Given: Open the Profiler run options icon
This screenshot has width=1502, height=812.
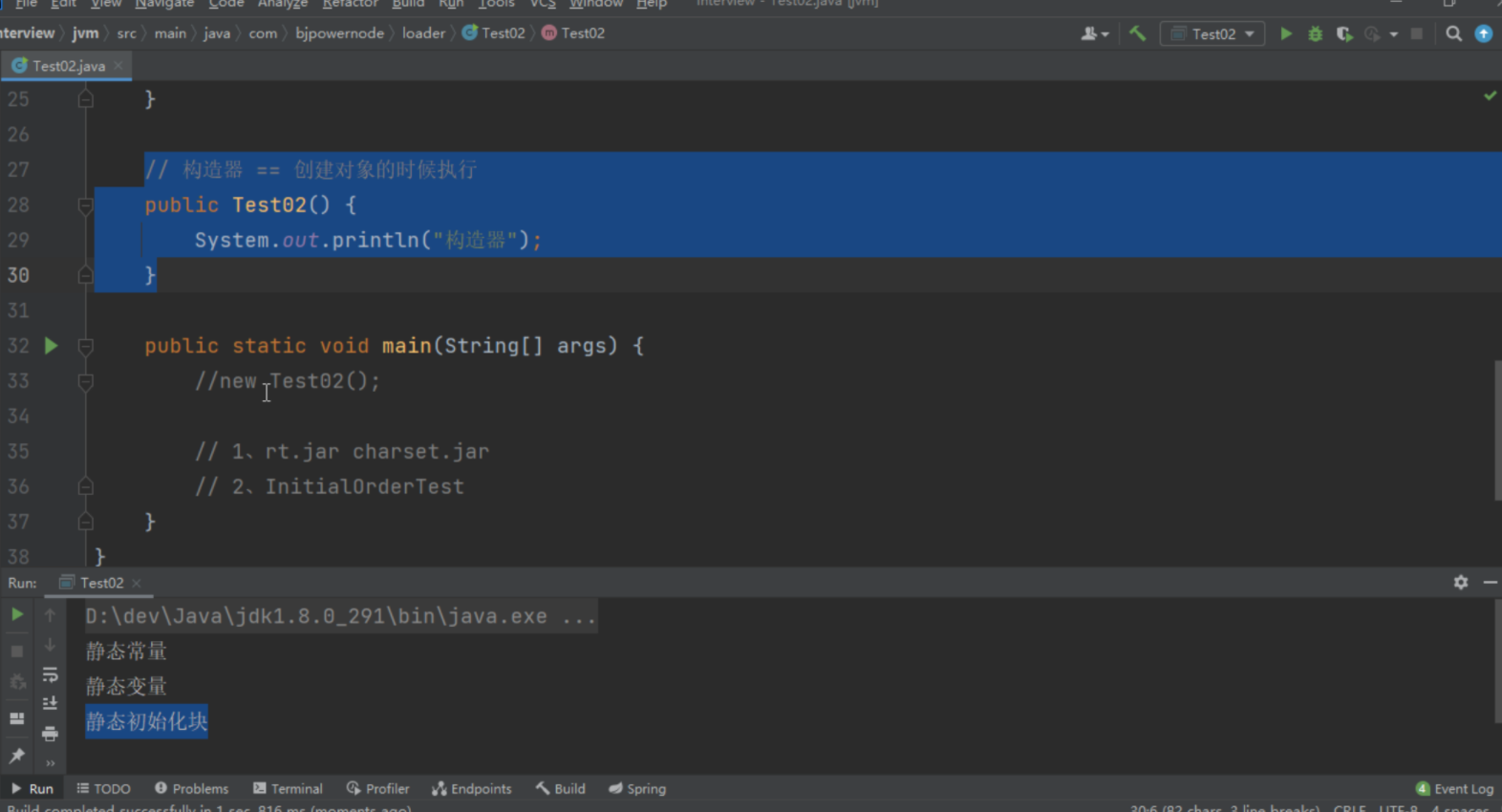Looking at the screenshot, I should pyautogui.click(x=1373, y=33).
